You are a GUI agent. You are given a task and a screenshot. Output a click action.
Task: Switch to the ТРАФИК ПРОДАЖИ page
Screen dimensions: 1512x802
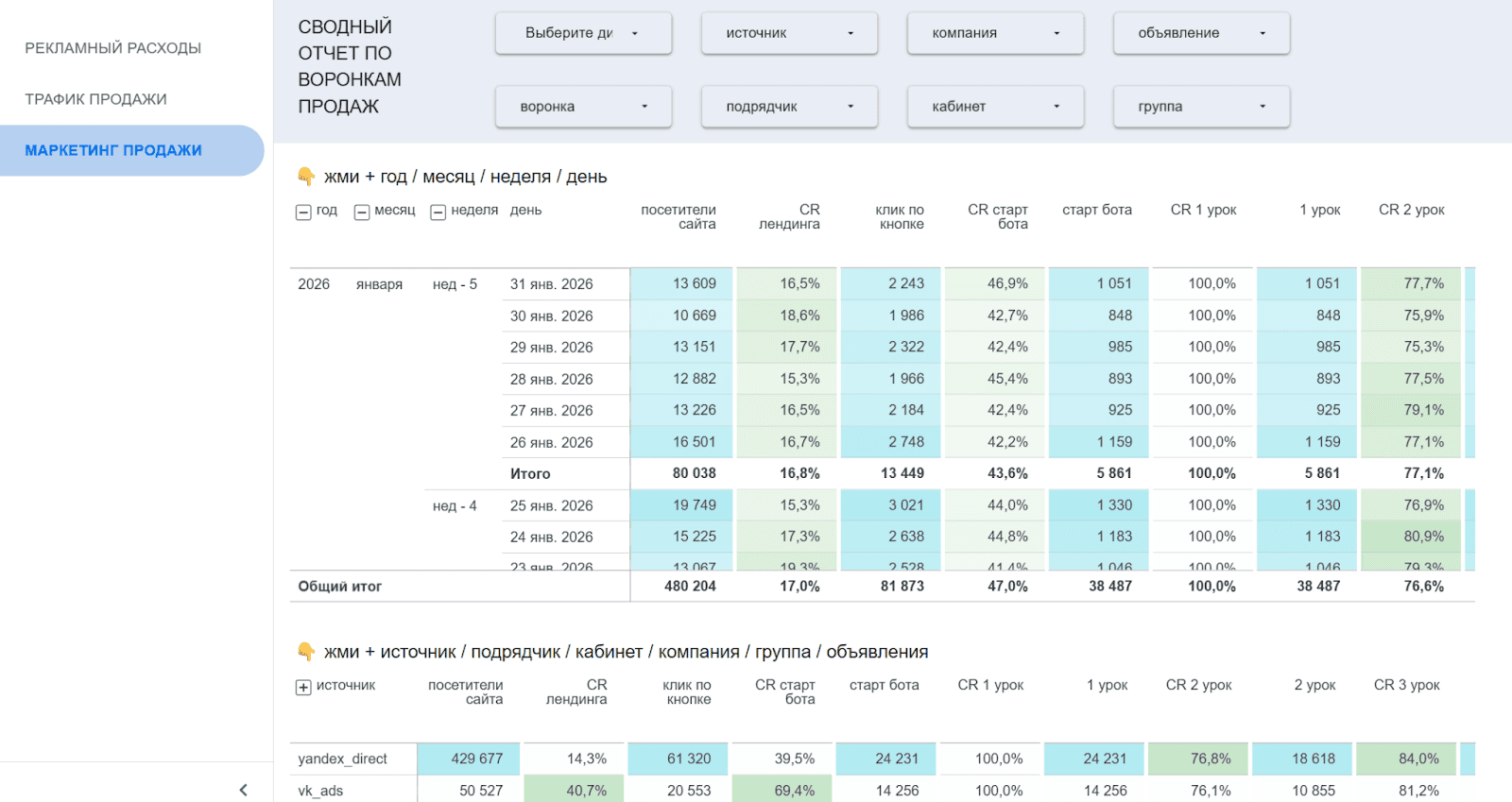[95, 99]
